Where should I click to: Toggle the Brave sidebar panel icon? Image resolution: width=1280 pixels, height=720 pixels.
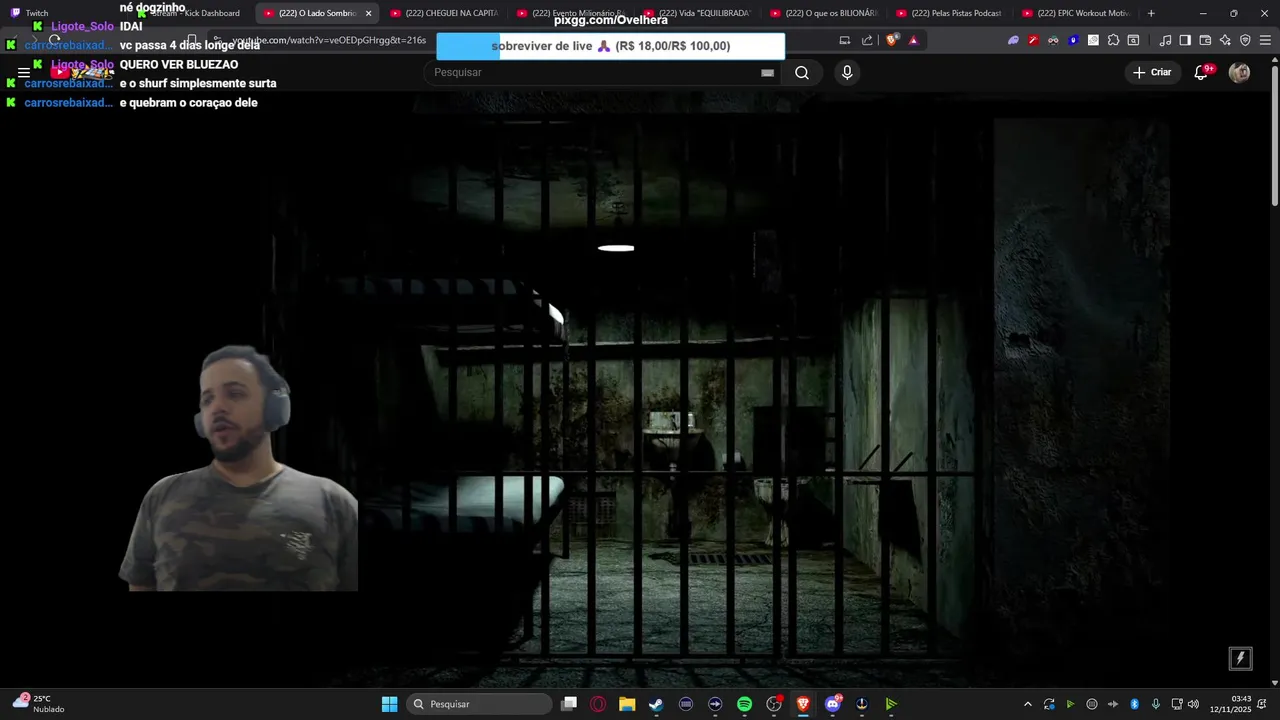pos(1185,40)
